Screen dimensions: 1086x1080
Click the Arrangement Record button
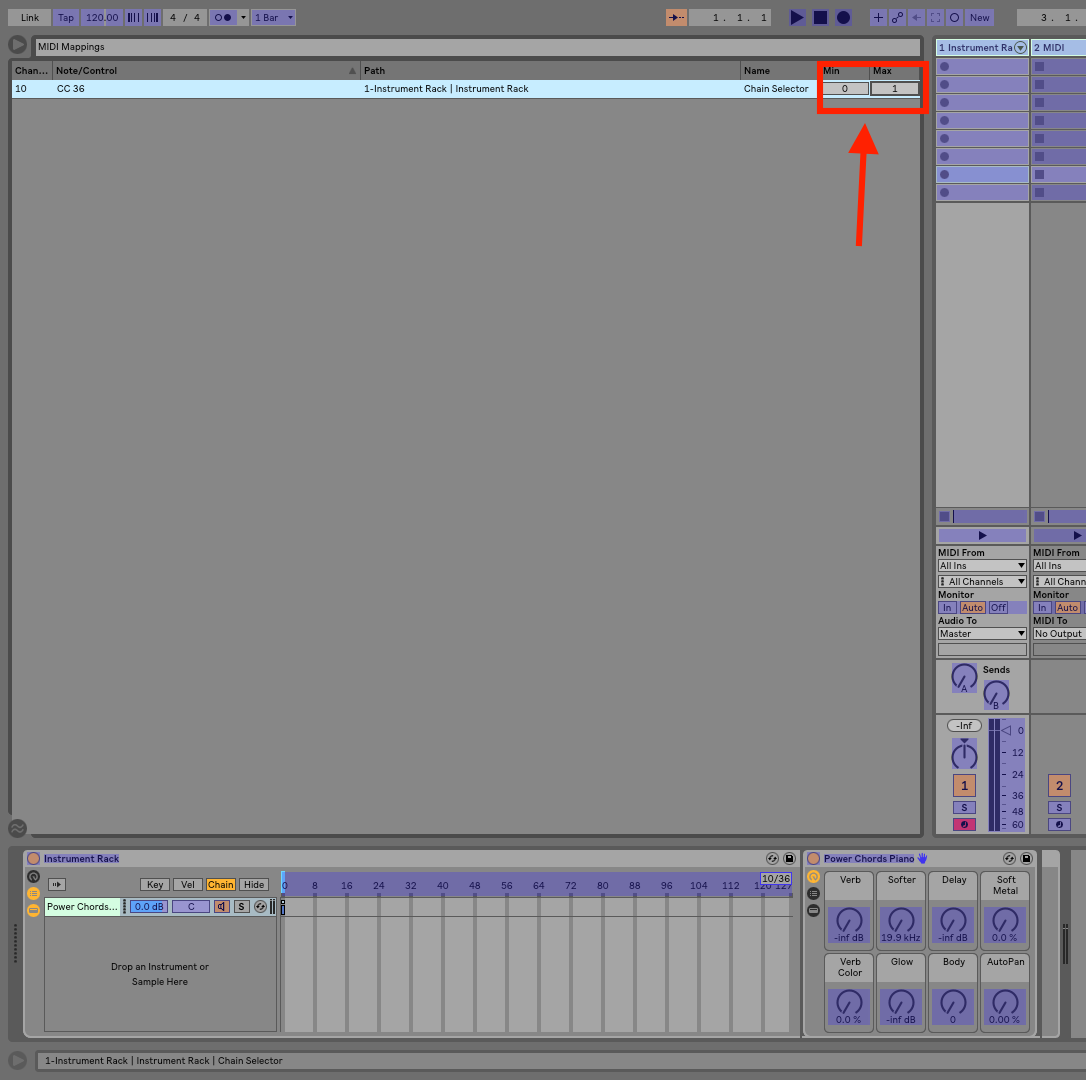(x=843, y=17)
